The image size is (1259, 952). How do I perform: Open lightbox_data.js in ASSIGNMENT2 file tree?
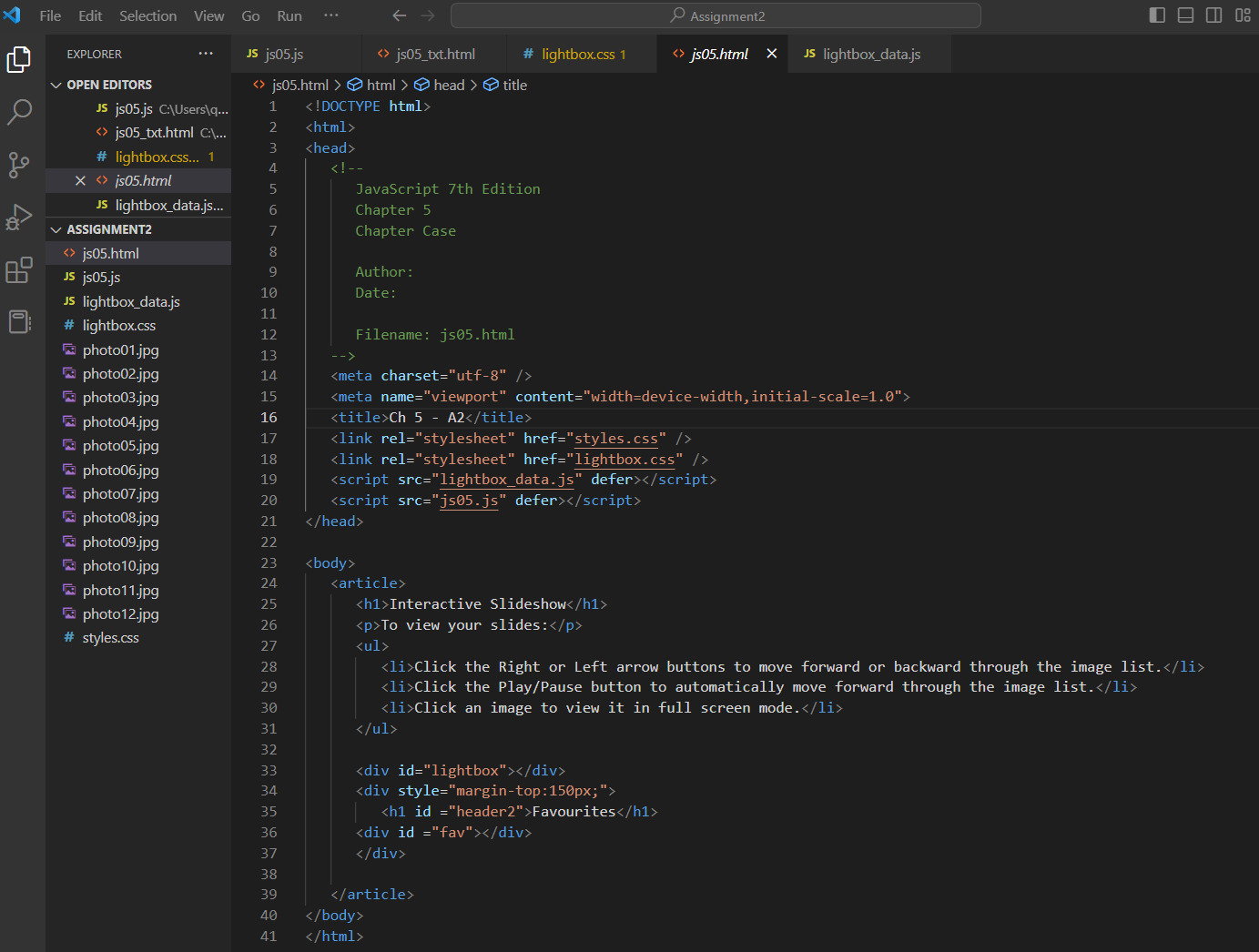[x=138, y=301]
